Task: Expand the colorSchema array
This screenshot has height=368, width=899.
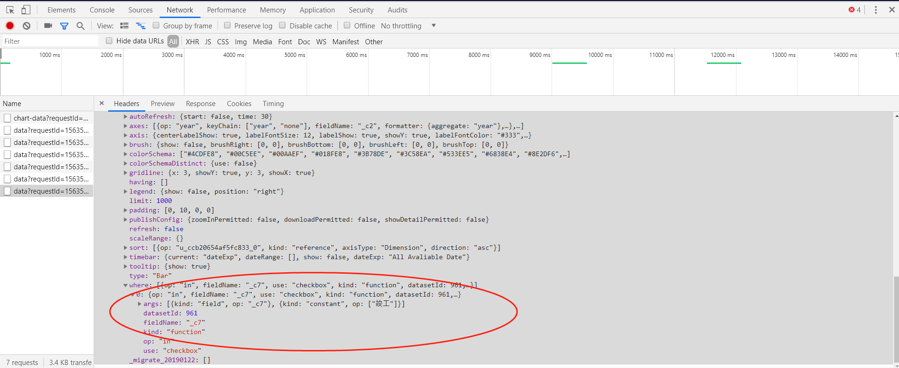Action: point(126,154)
